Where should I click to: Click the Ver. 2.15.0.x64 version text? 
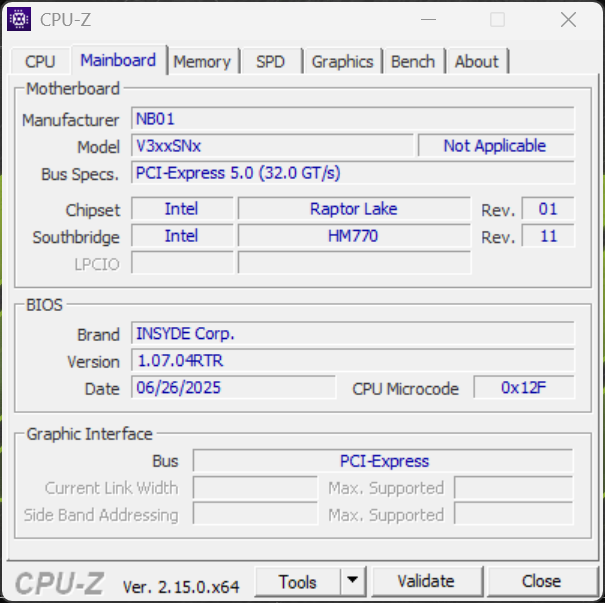click(x=181, y=587)
